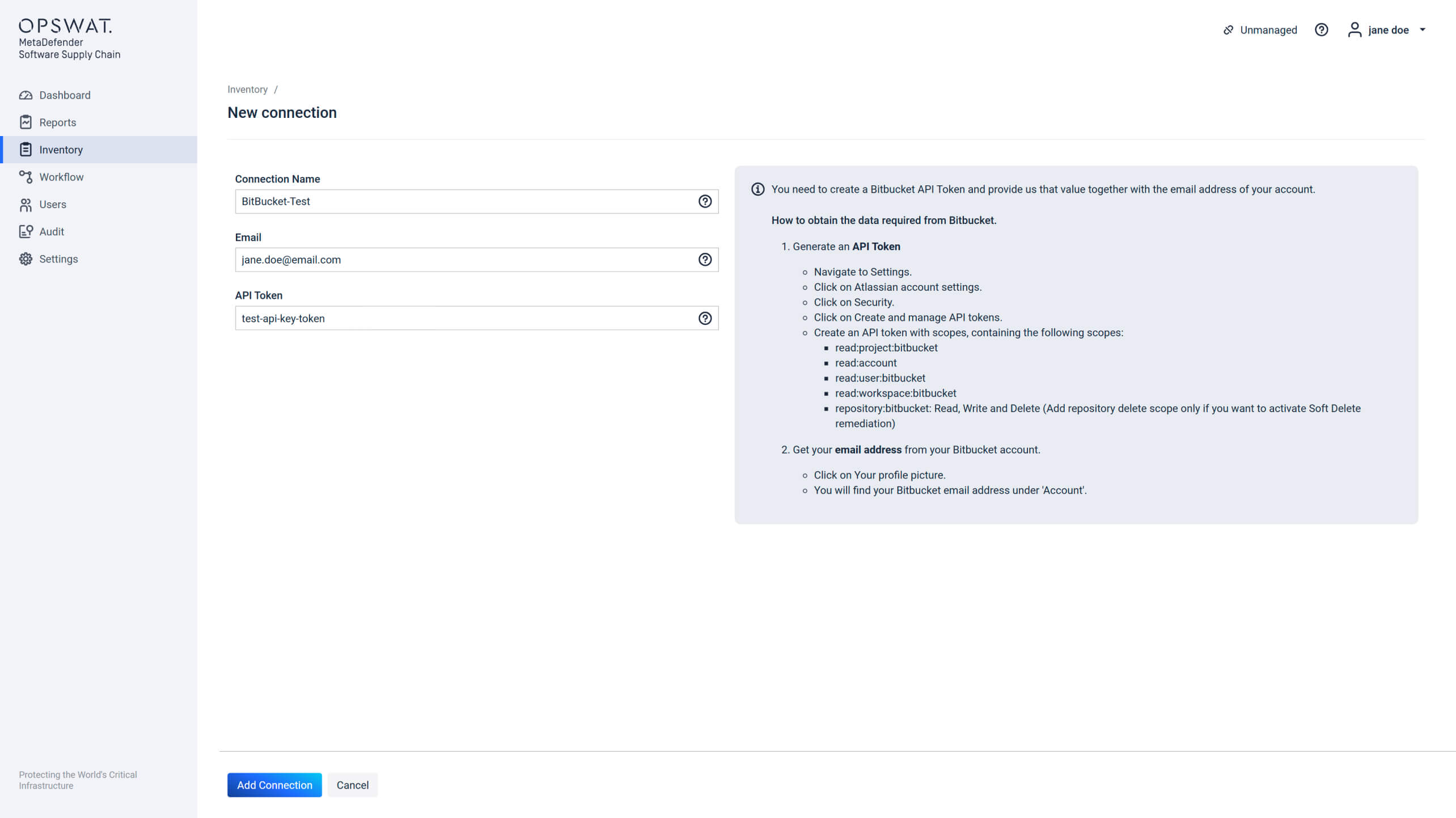Open the Inventory menu item
The image size is (1456, 818).
(61, 150)
